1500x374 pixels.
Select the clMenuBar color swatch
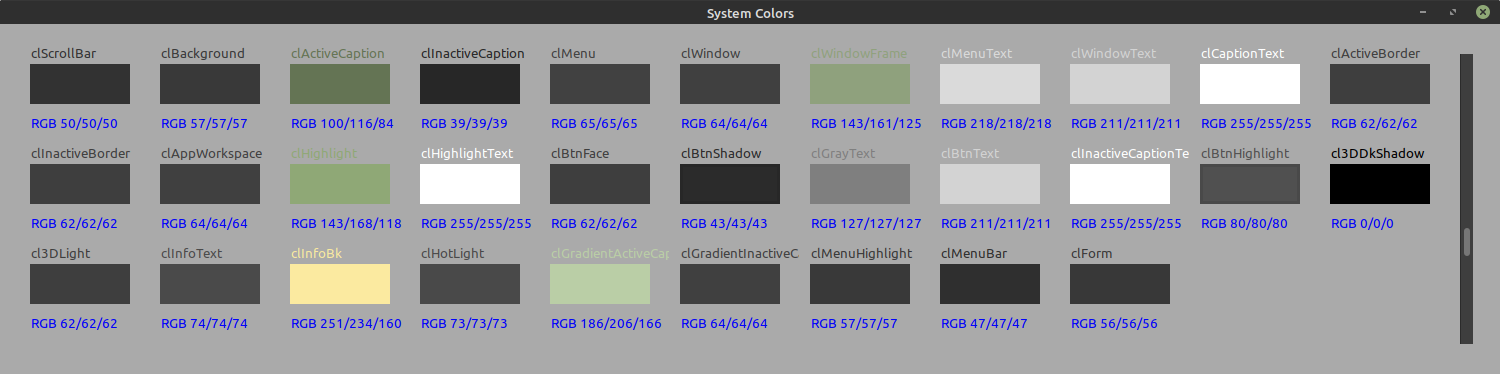(x=990, y=284)
